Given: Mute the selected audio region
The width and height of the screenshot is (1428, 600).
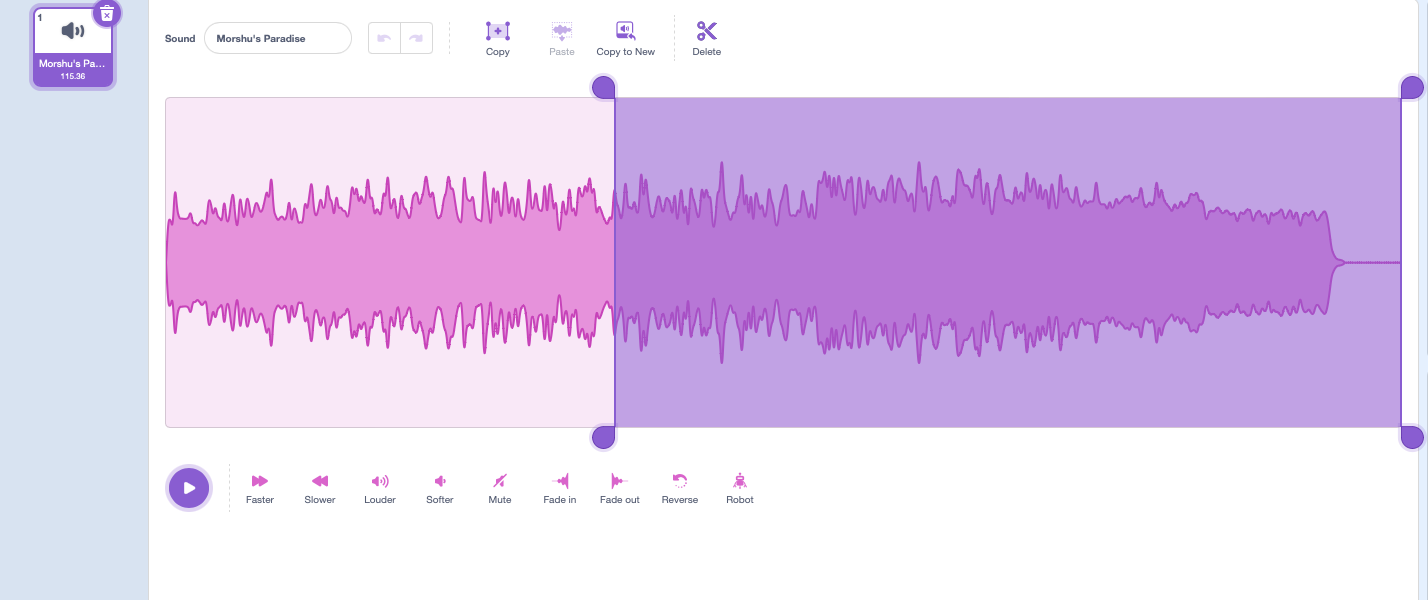Looking at the screenshot, I should [500, 481].
